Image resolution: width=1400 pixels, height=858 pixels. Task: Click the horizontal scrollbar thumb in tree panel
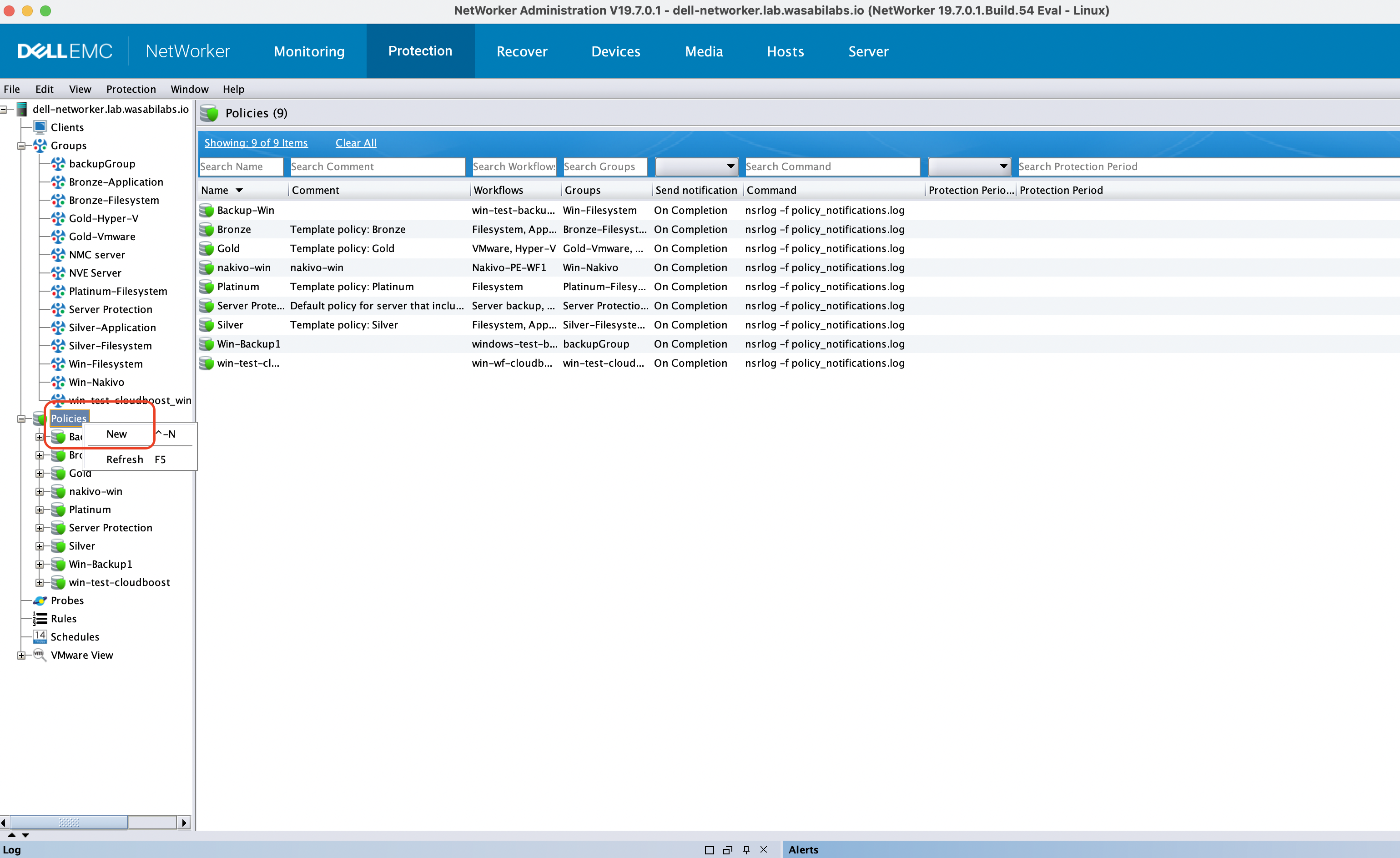(69, 822)
